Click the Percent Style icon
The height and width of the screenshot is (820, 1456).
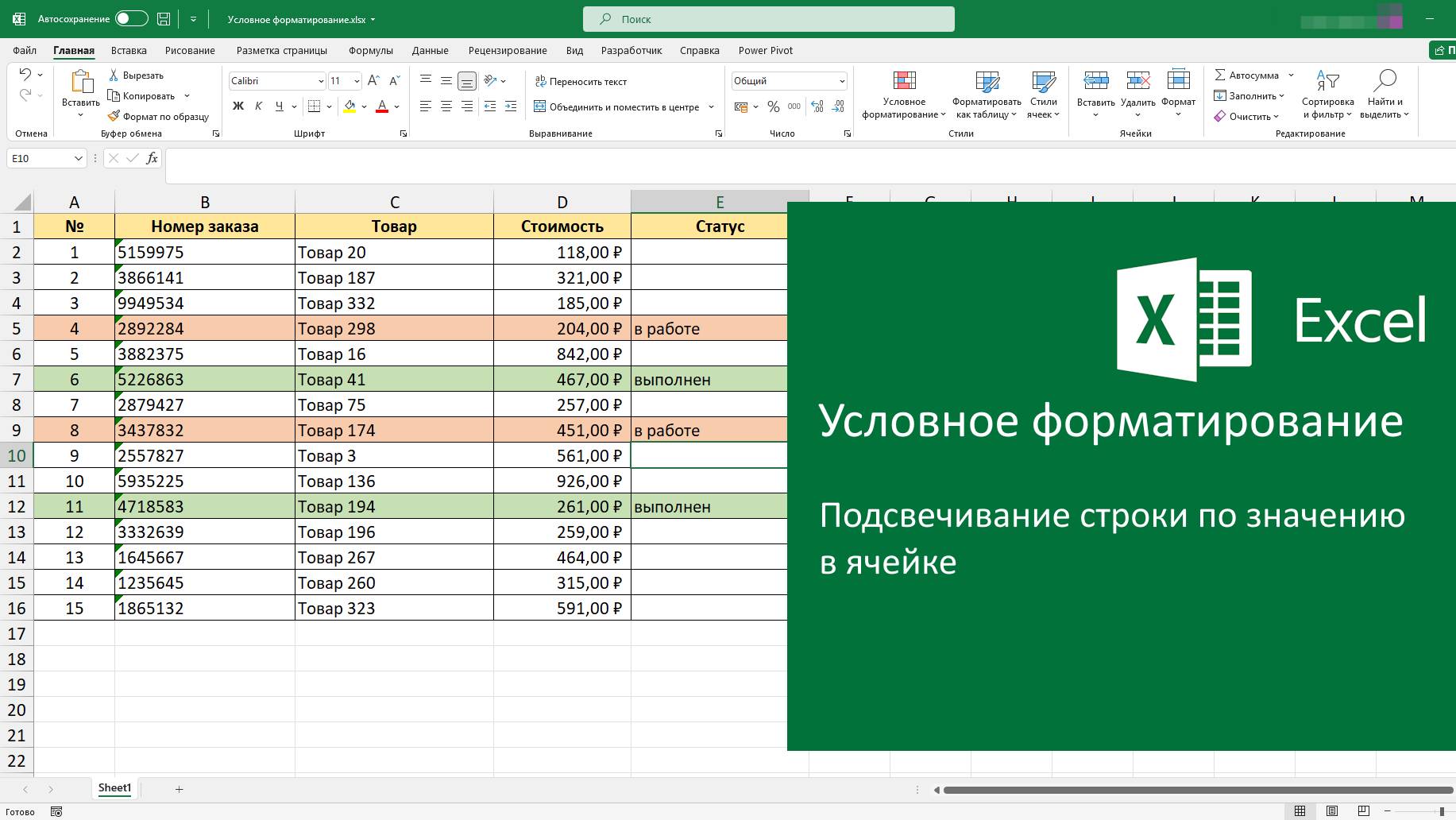774,106
